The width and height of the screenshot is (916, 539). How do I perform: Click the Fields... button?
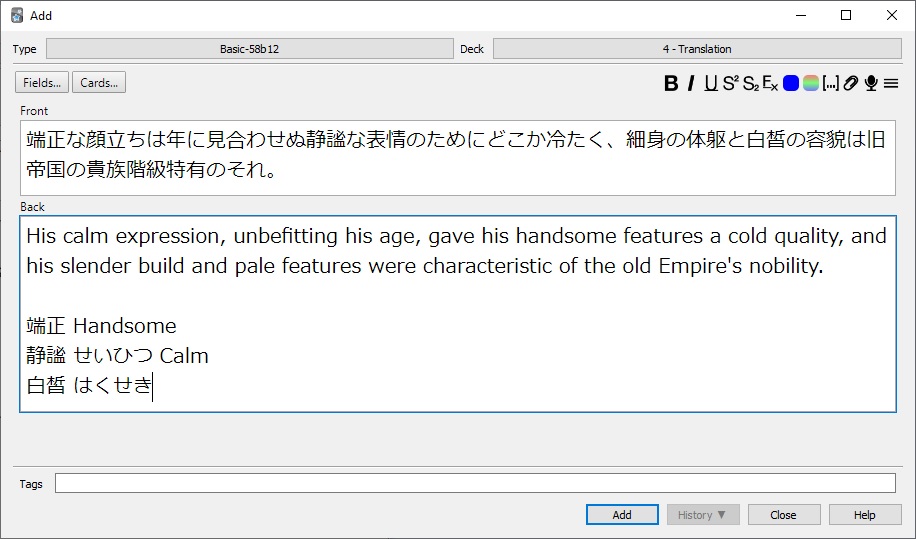[x=42, y=83]
